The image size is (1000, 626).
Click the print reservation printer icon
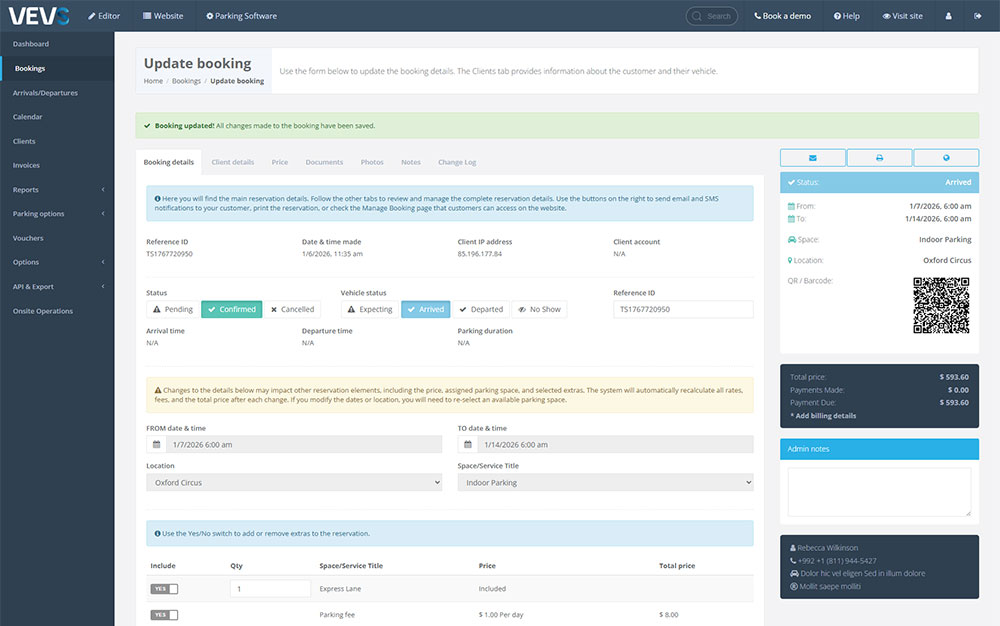coord(879,158)
